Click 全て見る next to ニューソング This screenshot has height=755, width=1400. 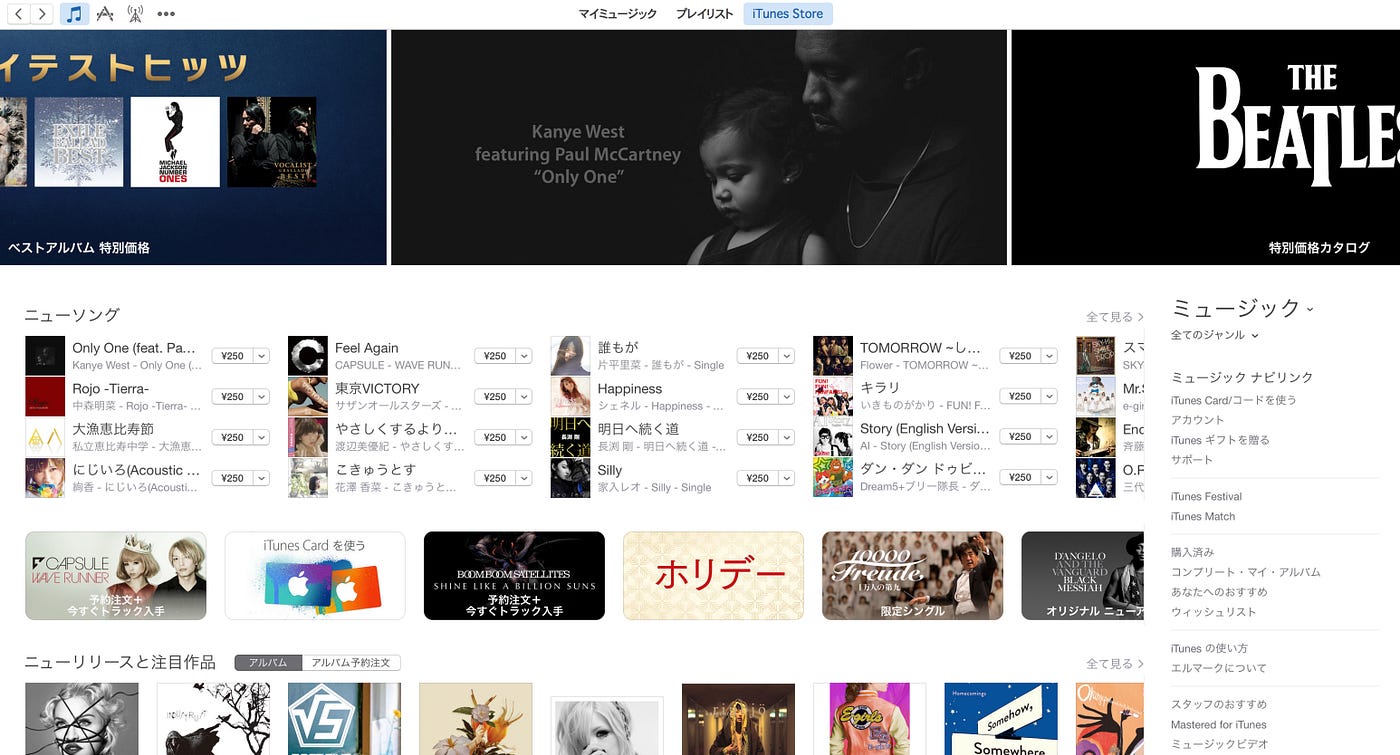(x=1114, y=316)
